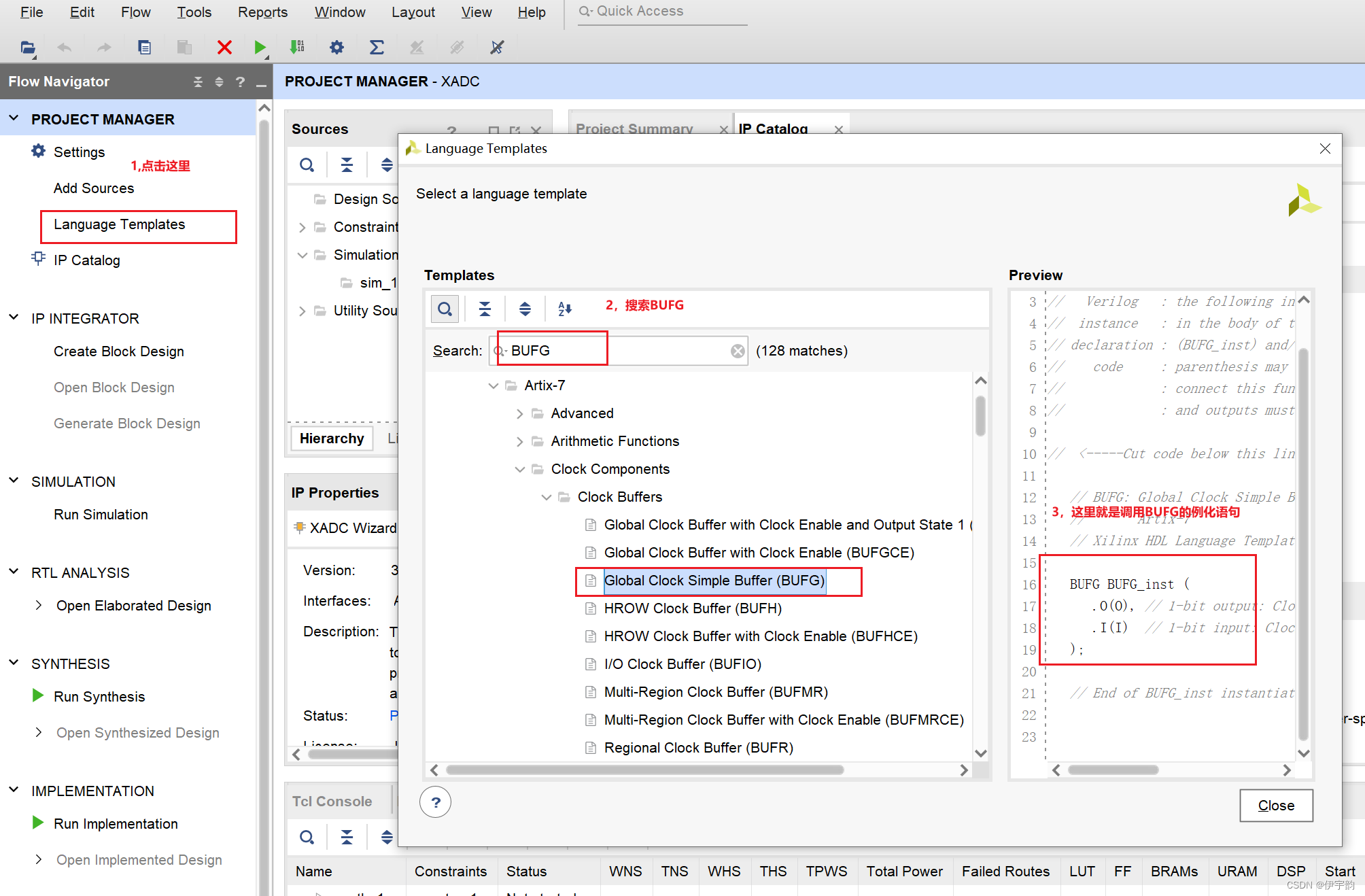Open the Reports menu

click(262, 12)
